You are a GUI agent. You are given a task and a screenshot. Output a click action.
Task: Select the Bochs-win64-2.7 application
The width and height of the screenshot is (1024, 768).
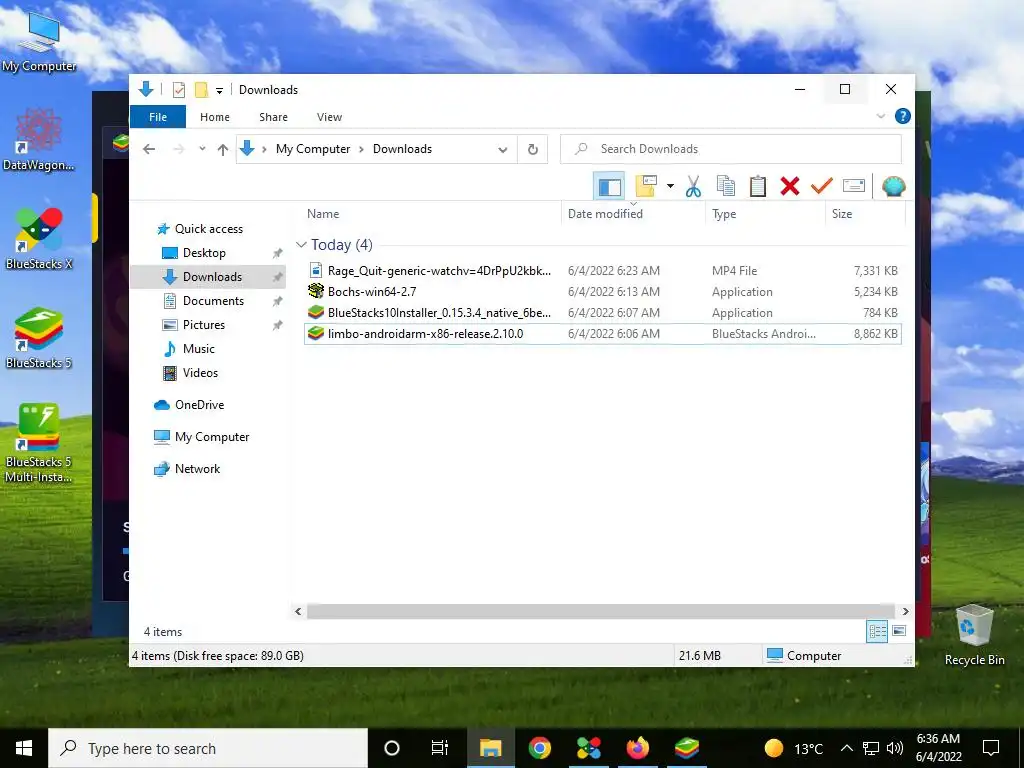[x=602, y=291]
